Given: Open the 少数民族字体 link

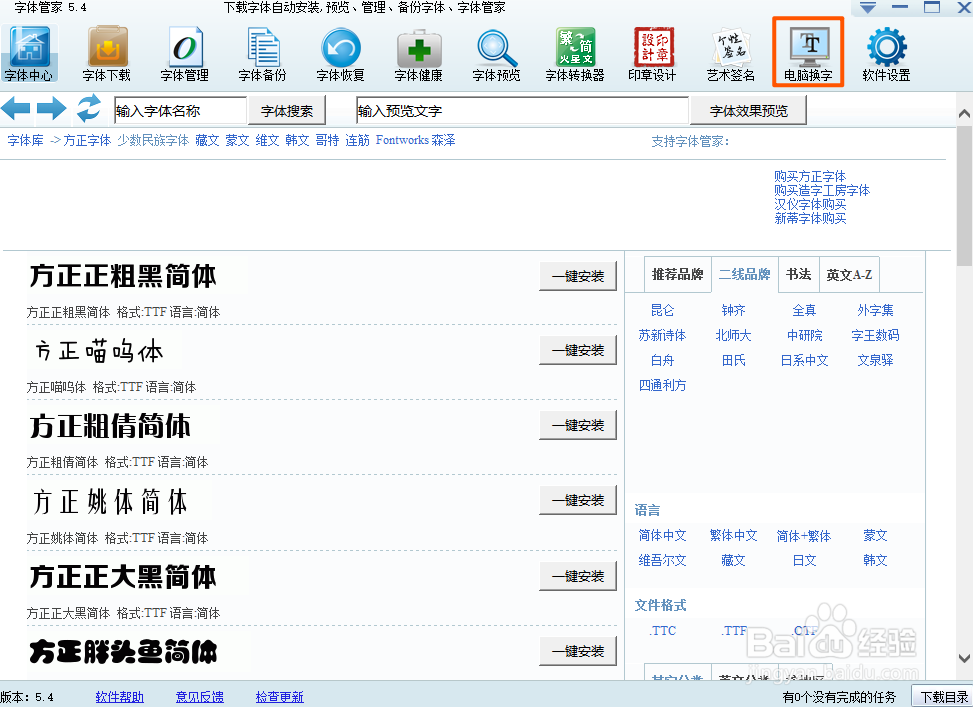Looking at the screenshot, I should tap(153, 140).
